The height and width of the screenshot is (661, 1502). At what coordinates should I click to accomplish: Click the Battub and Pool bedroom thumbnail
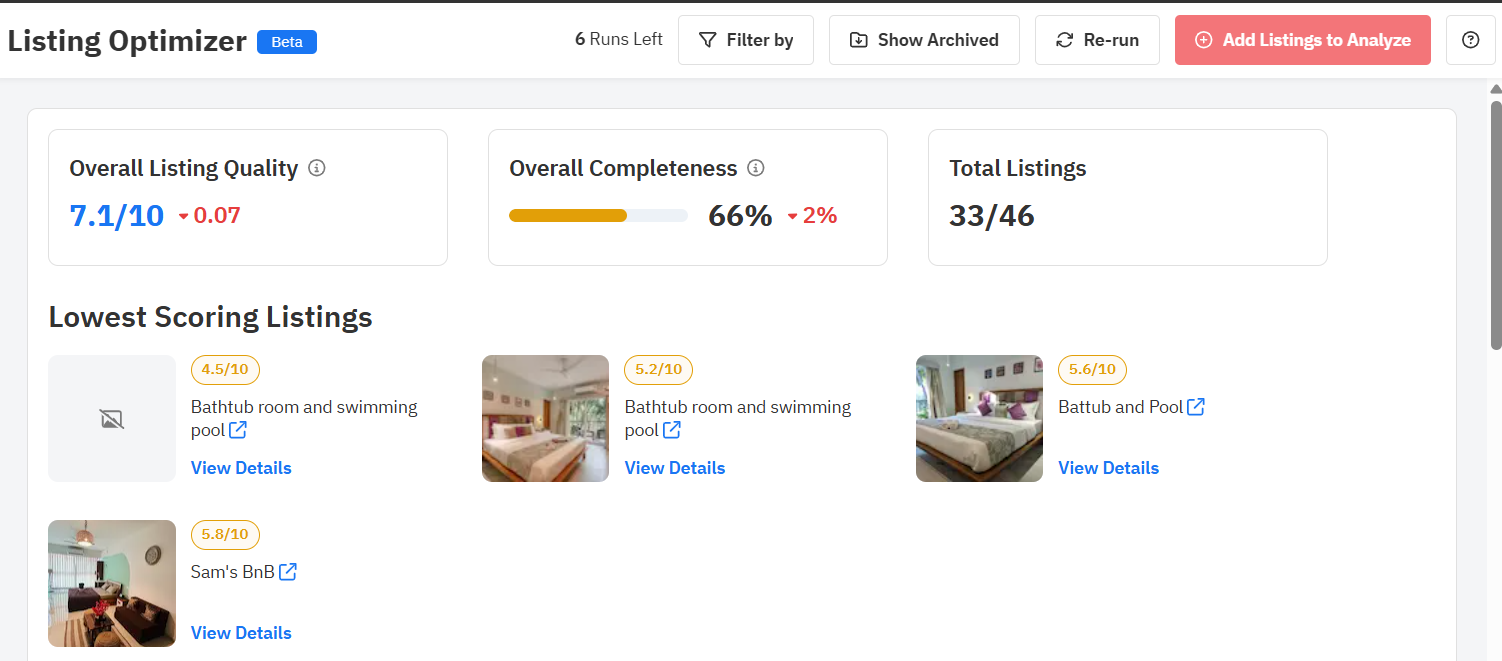979,418
